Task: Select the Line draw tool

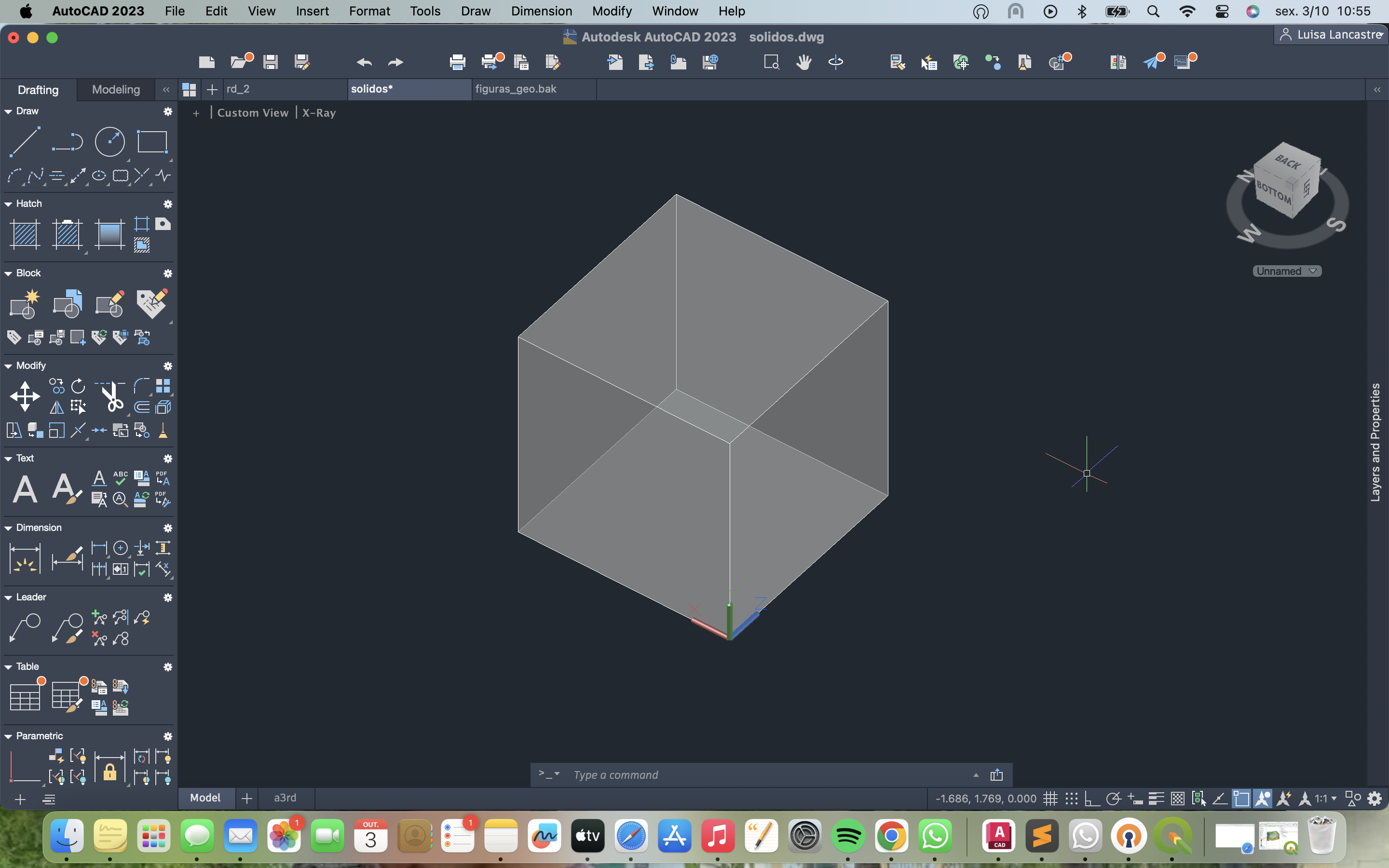Action: point(25,141)
